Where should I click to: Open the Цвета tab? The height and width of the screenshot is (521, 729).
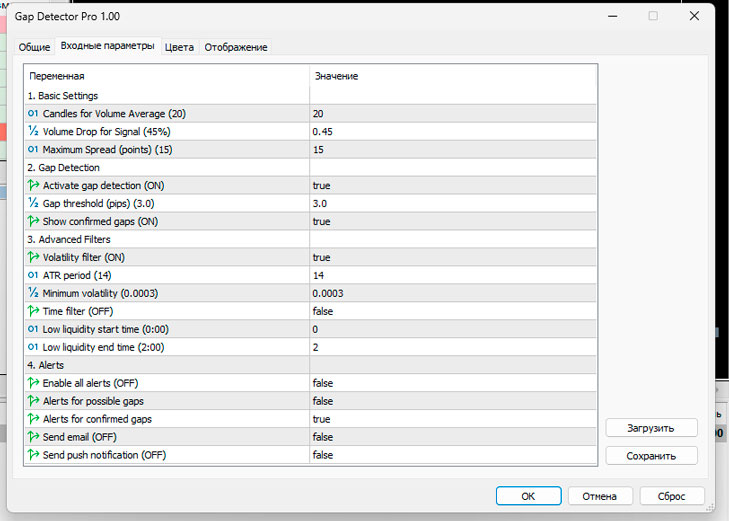pos(179,47)
